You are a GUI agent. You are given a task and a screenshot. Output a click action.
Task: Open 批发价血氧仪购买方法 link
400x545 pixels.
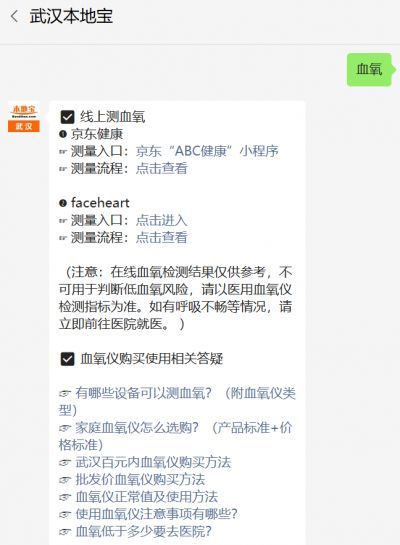coord(140,480)
